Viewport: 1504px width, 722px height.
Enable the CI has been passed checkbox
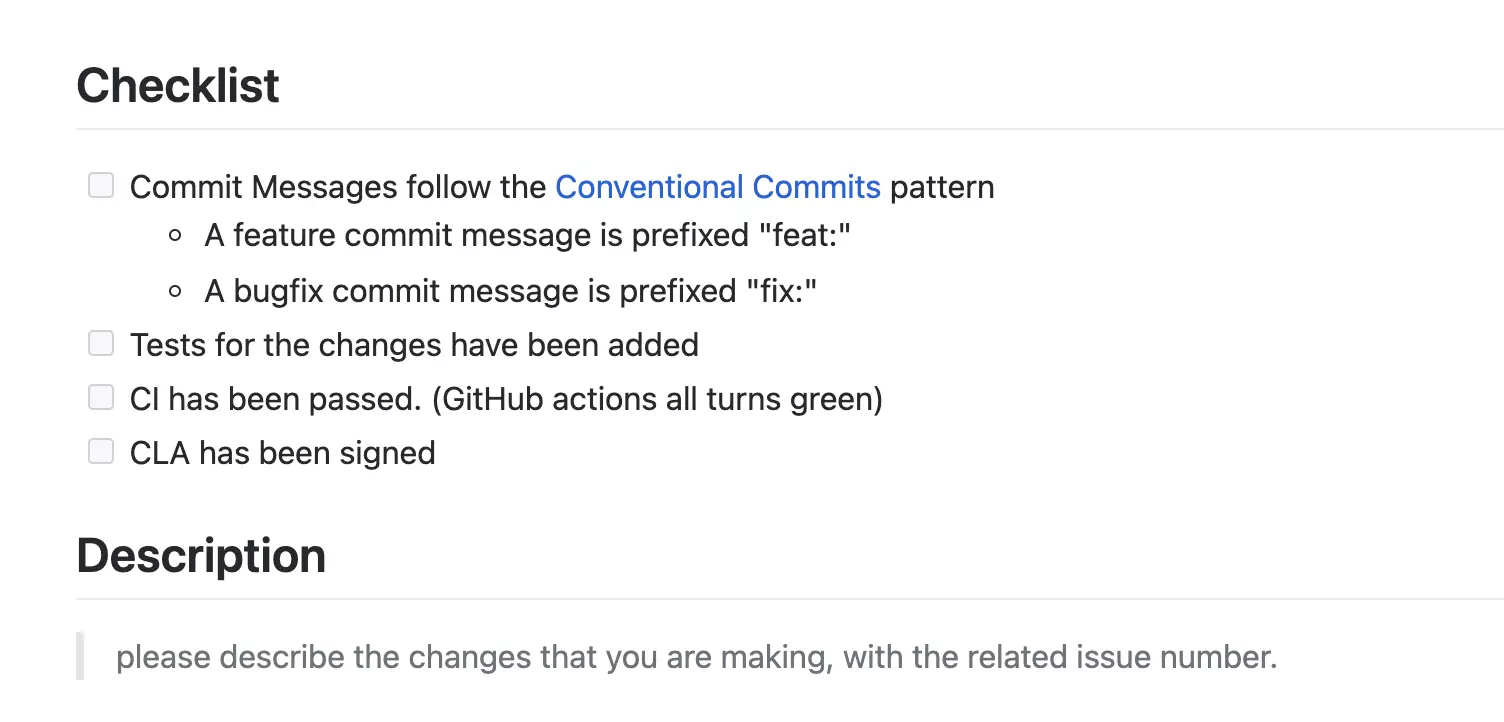click(x=101, y=397)
